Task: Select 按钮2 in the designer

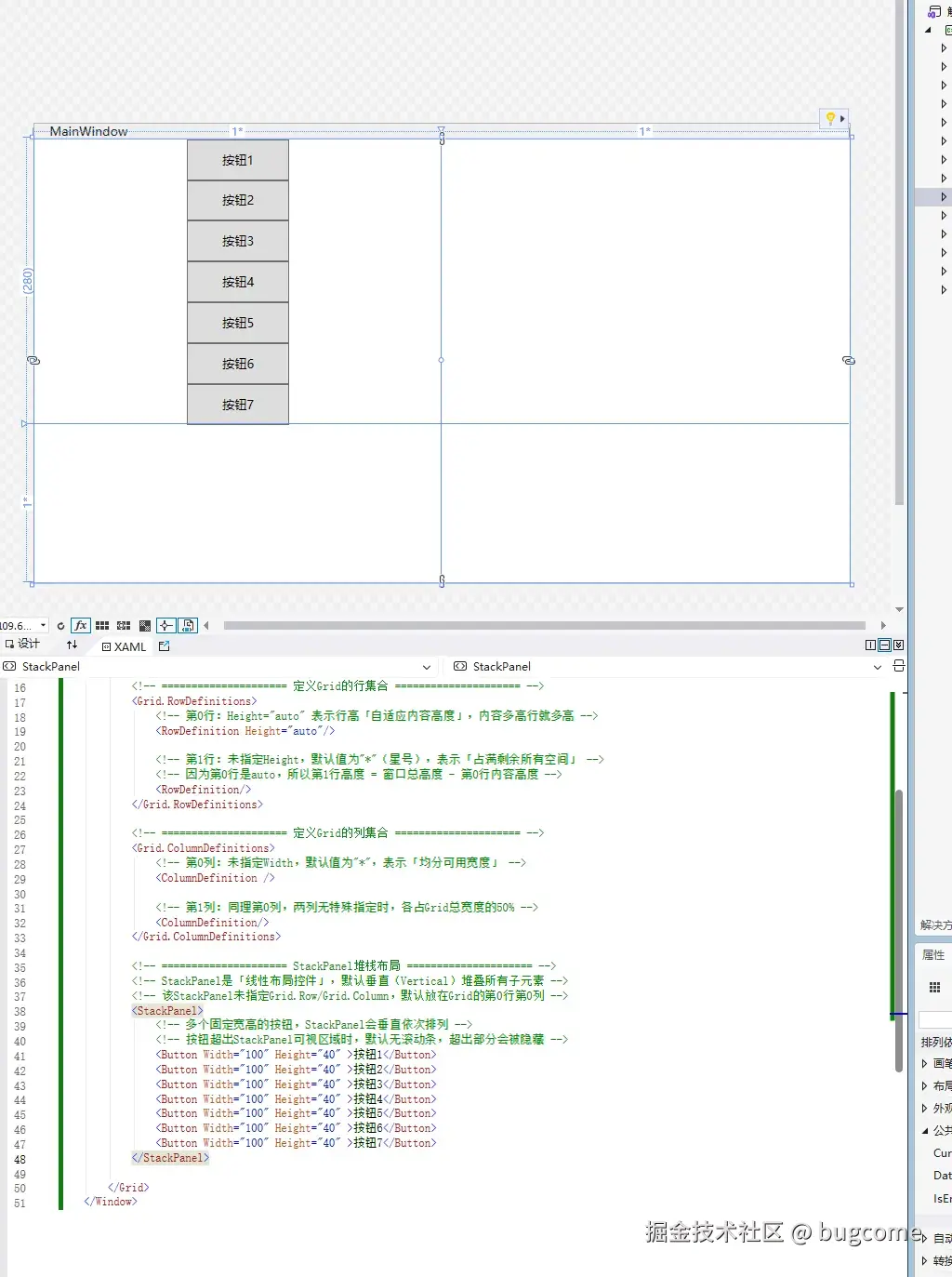Action: pos(238,200)
